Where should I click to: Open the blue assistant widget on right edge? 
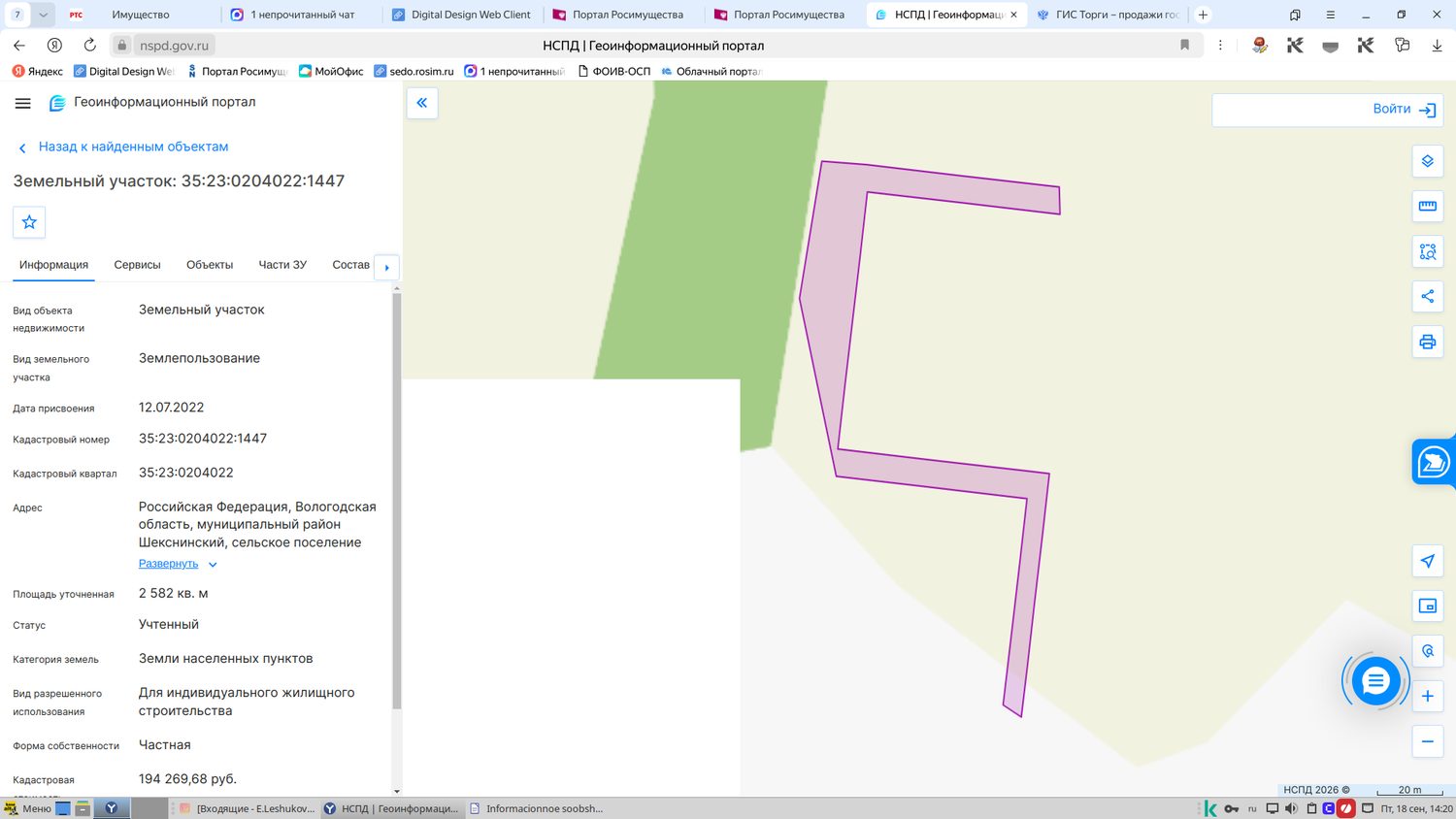(x=1434, y=462)
